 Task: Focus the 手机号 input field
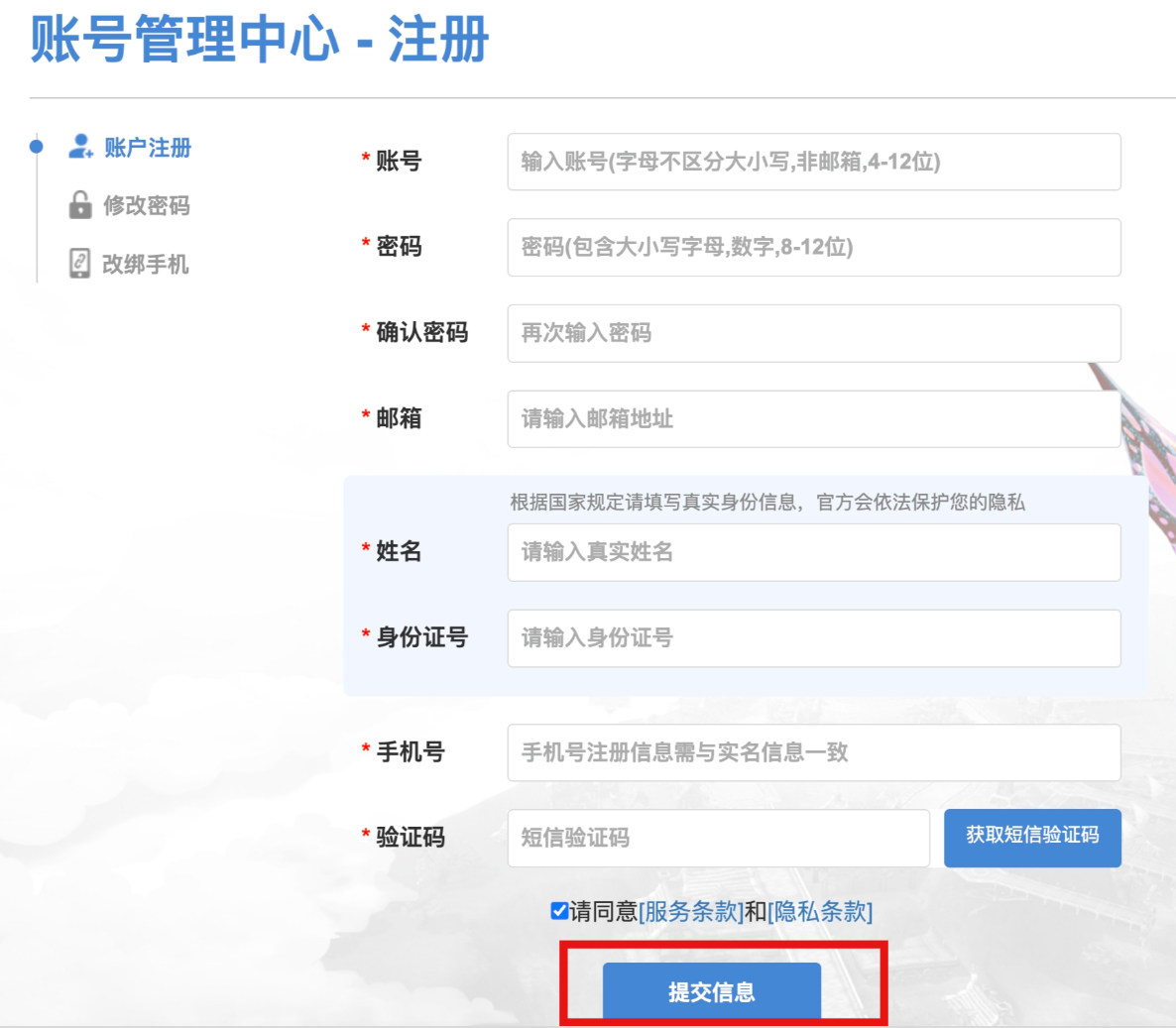(x=814, y=752)
